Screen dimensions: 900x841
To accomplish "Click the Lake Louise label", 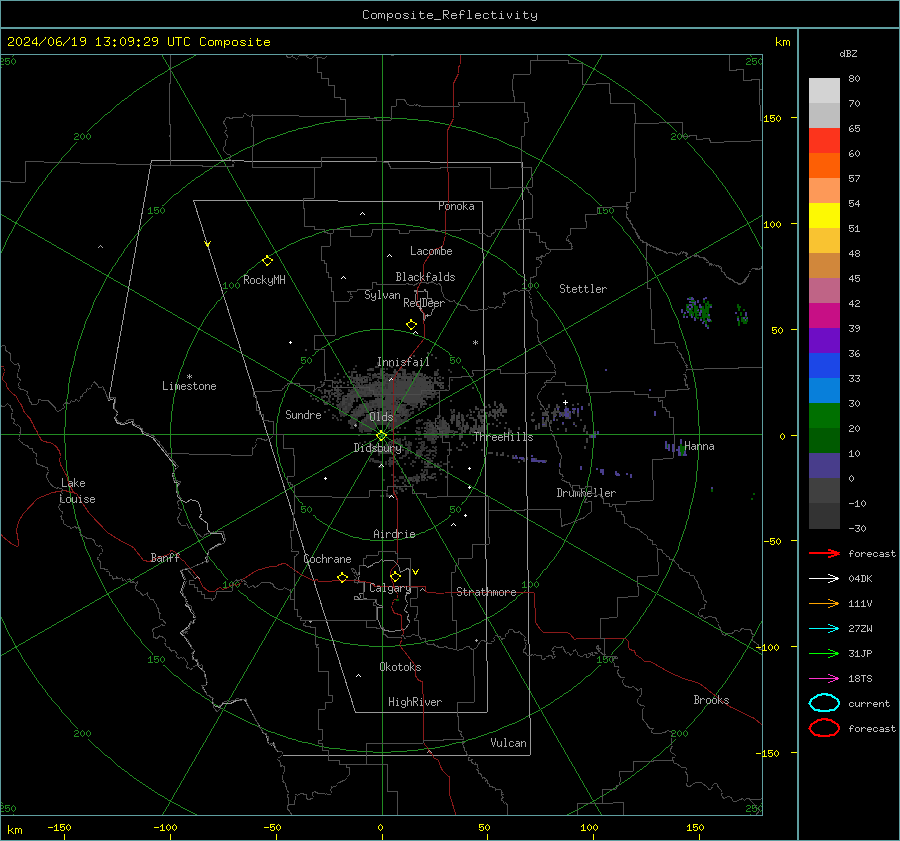I will click(x=77, y=491).
